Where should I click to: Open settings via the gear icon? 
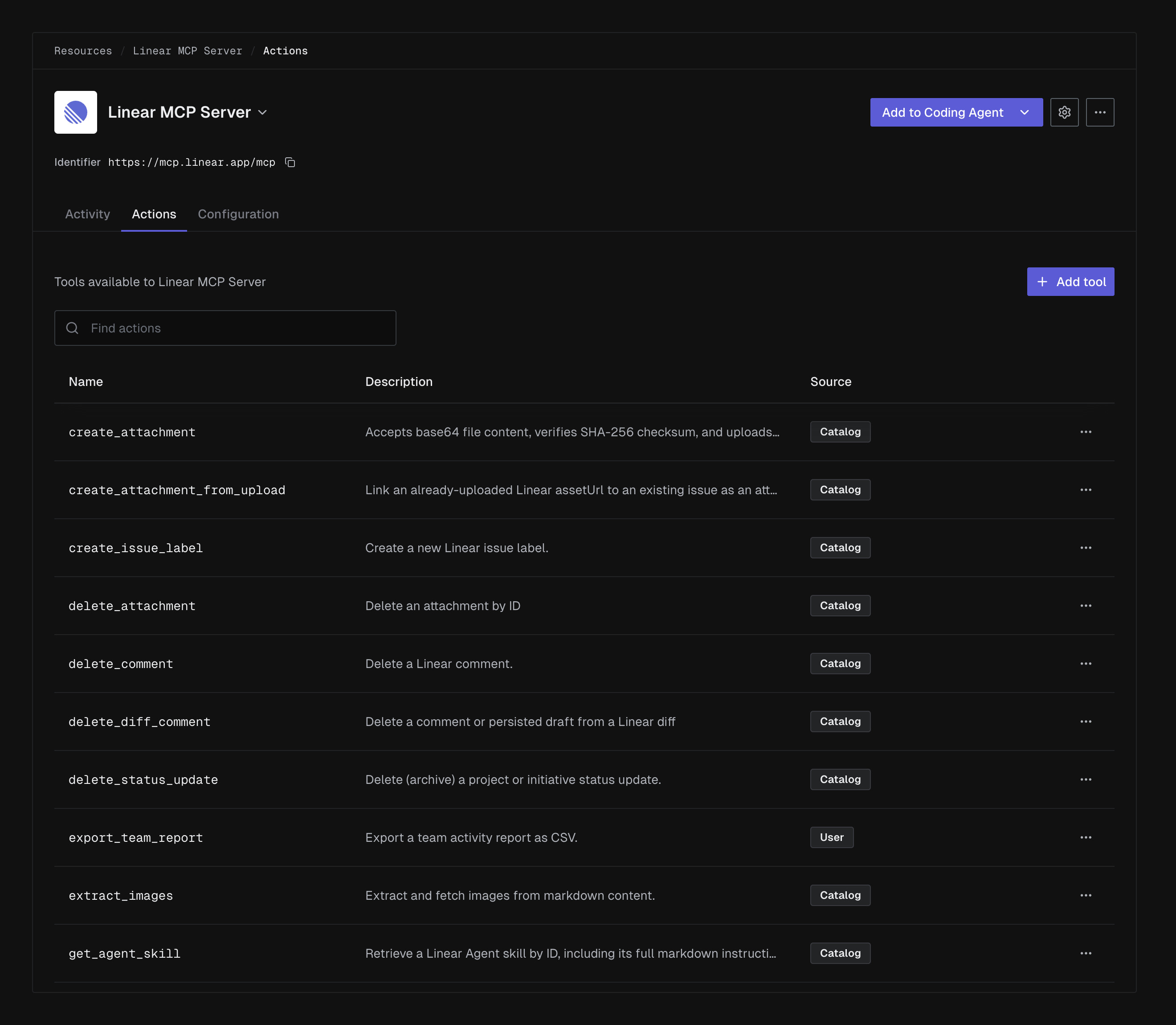click(1064, 112)
